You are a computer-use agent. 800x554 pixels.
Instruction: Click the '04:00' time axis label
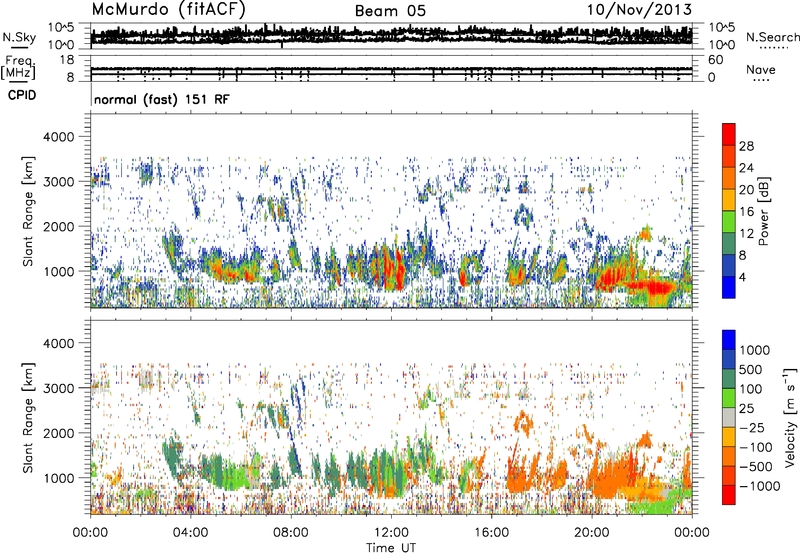(x=191, y=533)
